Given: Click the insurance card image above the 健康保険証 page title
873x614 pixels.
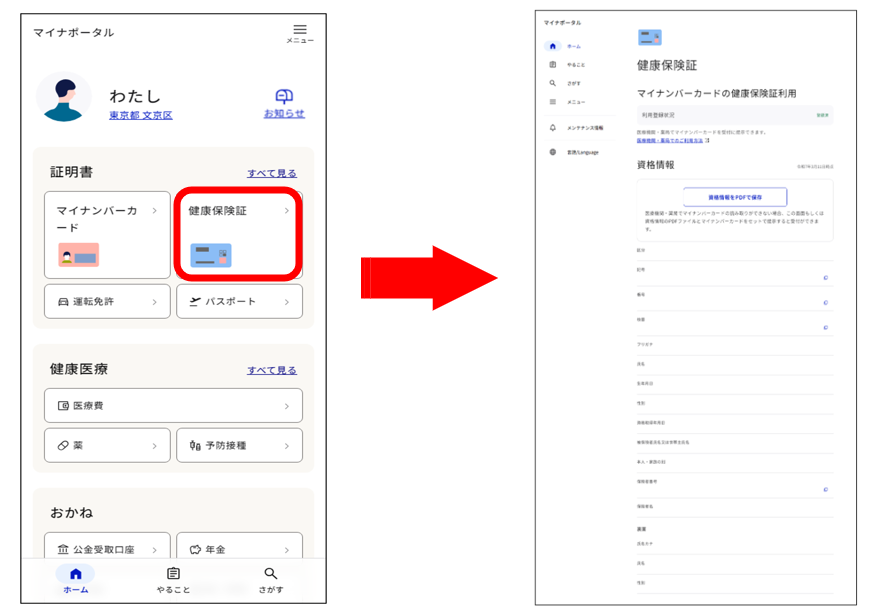Looking at the screenshot, I should point(650,37).
